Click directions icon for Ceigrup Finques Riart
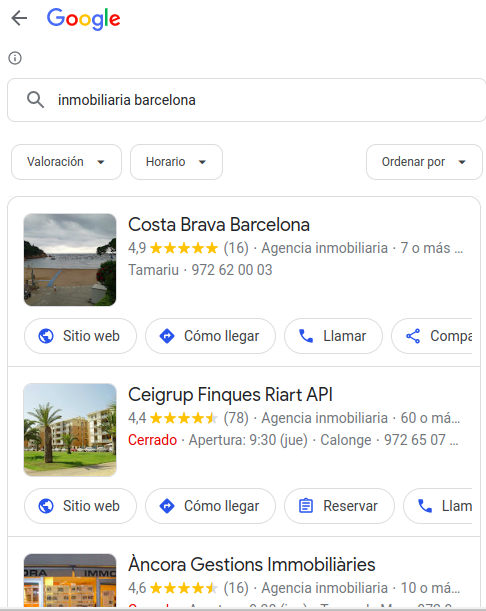Viewport: 486px width, 611px height. pos(167,506)
